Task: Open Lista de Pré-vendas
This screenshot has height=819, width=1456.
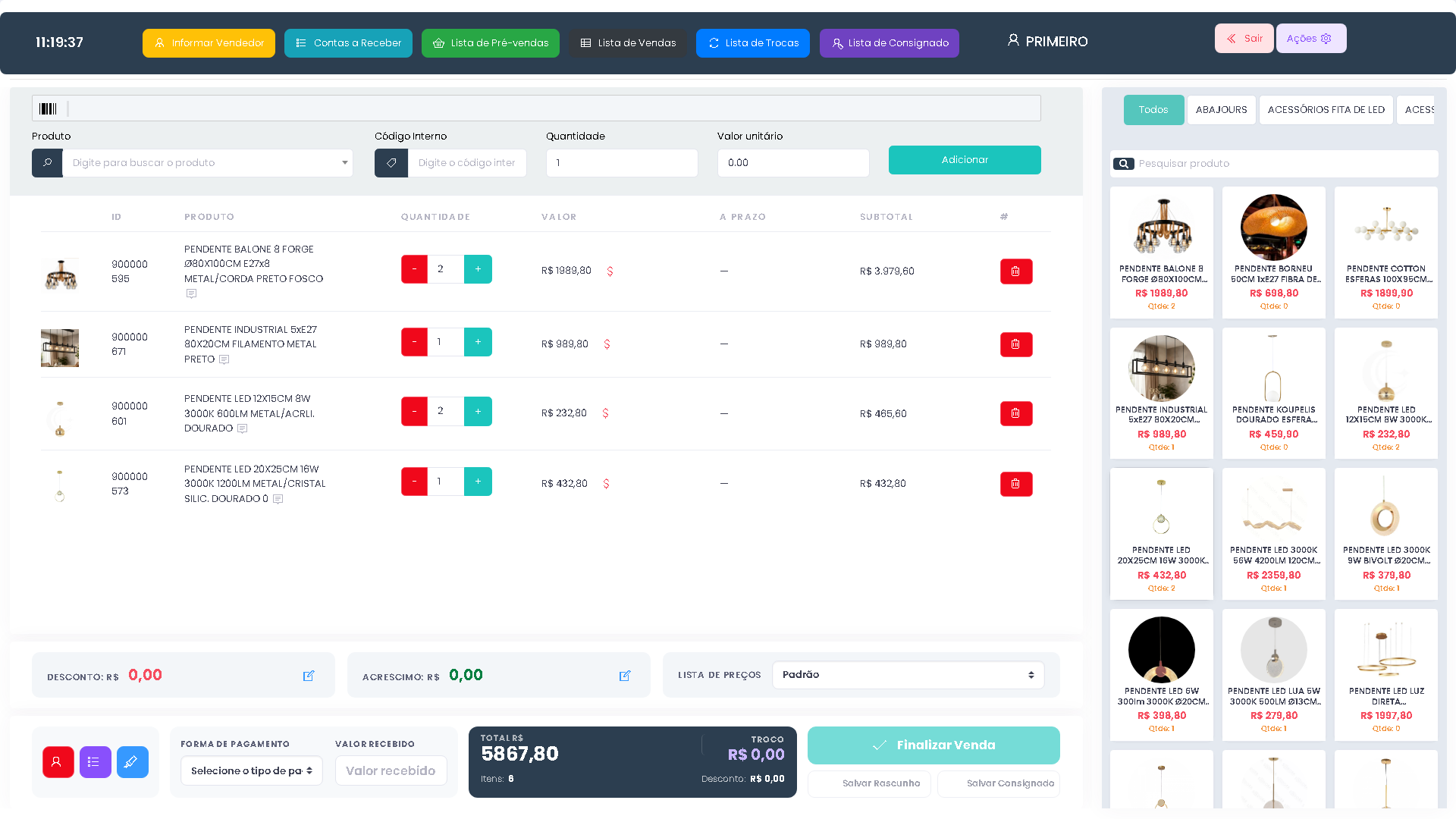Action: pyautogui.click(x=491, y=43)
